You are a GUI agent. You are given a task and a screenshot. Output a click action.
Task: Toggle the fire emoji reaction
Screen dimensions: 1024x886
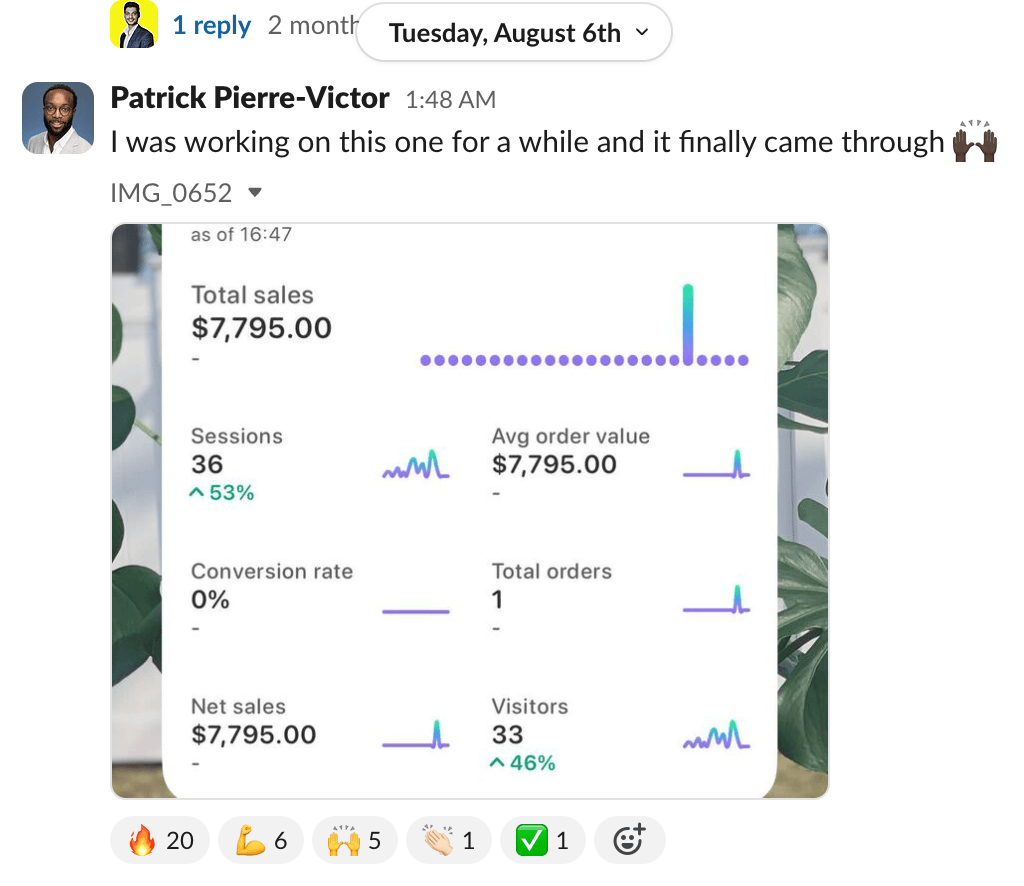point(160,841)
